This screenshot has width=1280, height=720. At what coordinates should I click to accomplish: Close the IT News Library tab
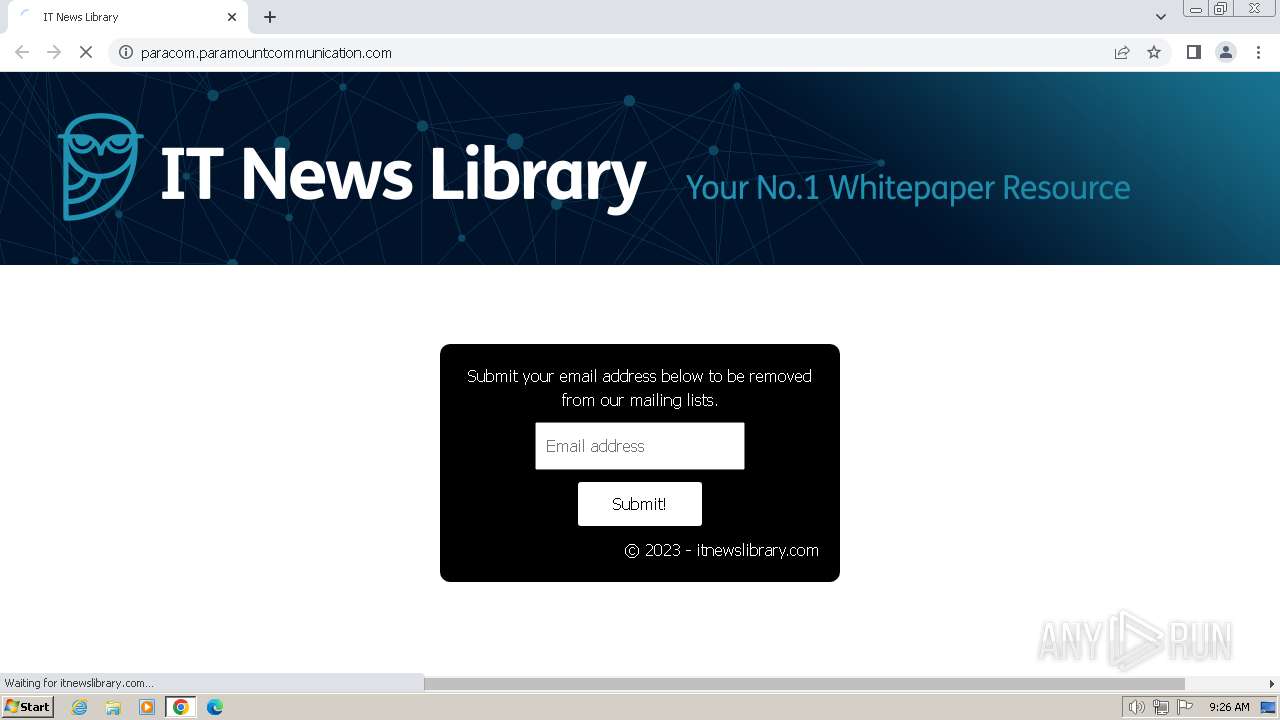point(232,17)
